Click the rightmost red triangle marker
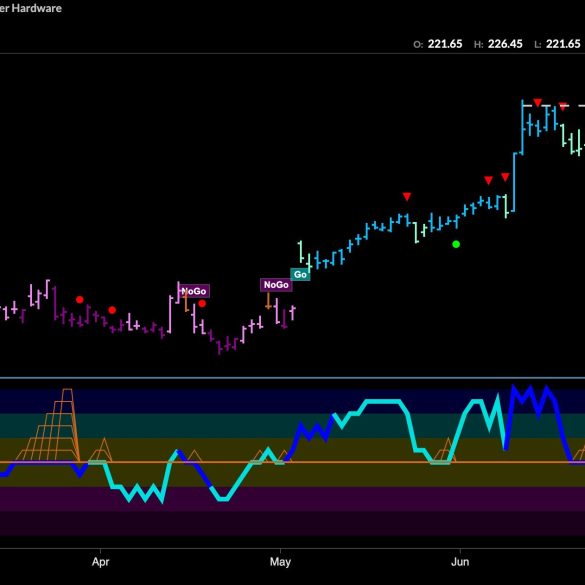Viewport: 585px width, 585px height. (563, 107)
